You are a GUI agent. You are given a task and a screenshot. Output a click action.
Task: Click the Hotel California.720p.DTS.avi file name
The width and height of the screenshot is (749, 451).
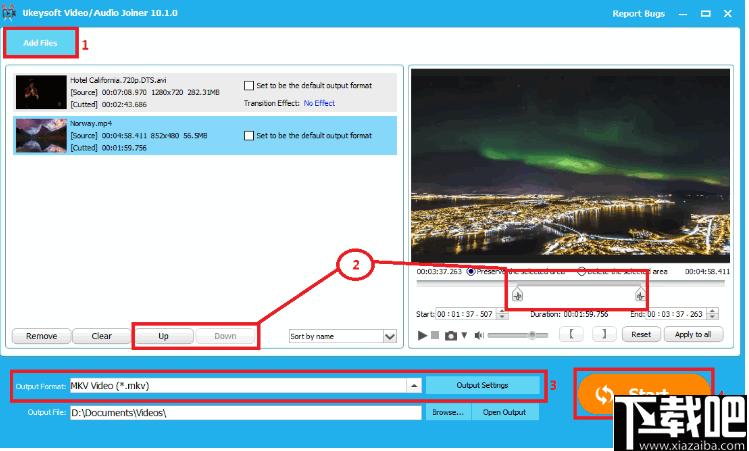tap(118, 80)
